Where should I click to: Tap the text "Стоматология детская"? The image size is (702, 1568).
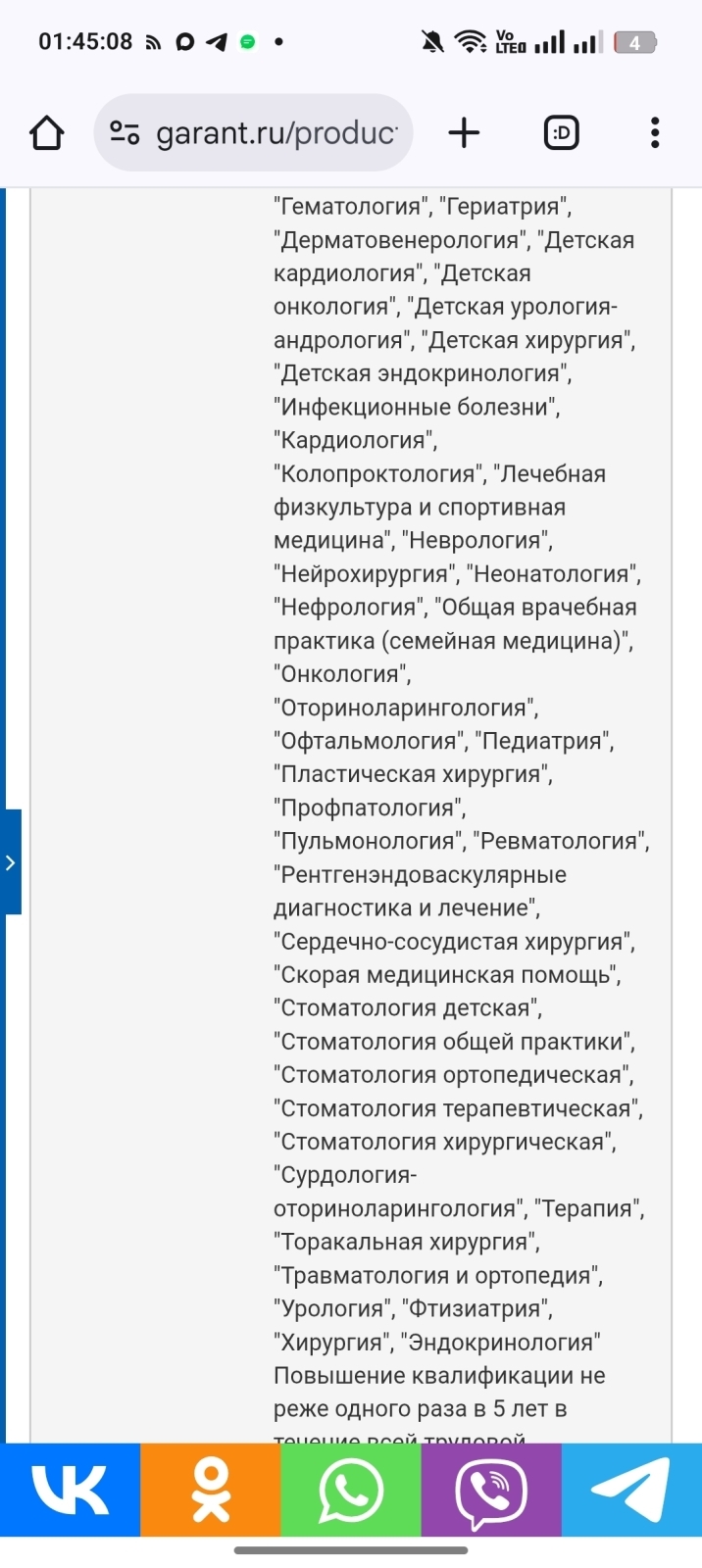408,1008
